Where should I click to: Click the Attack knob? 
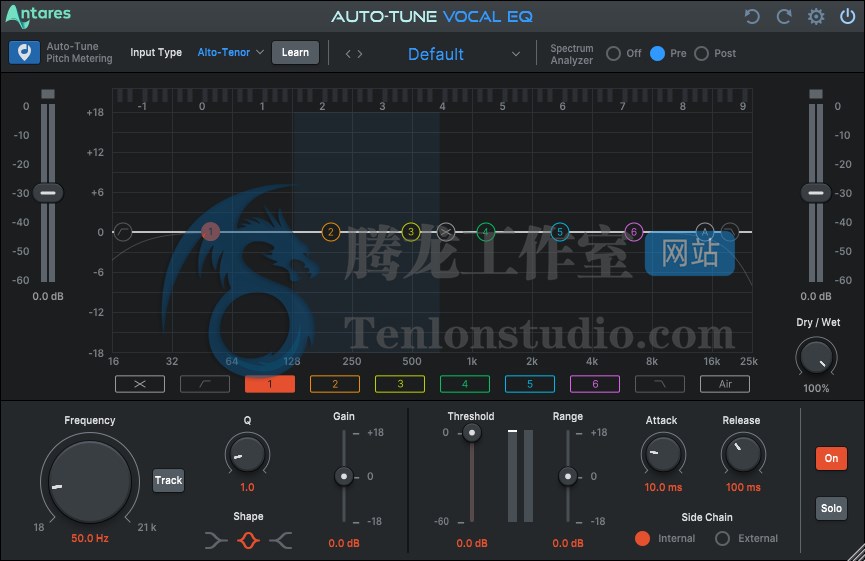tap(663, 454)
